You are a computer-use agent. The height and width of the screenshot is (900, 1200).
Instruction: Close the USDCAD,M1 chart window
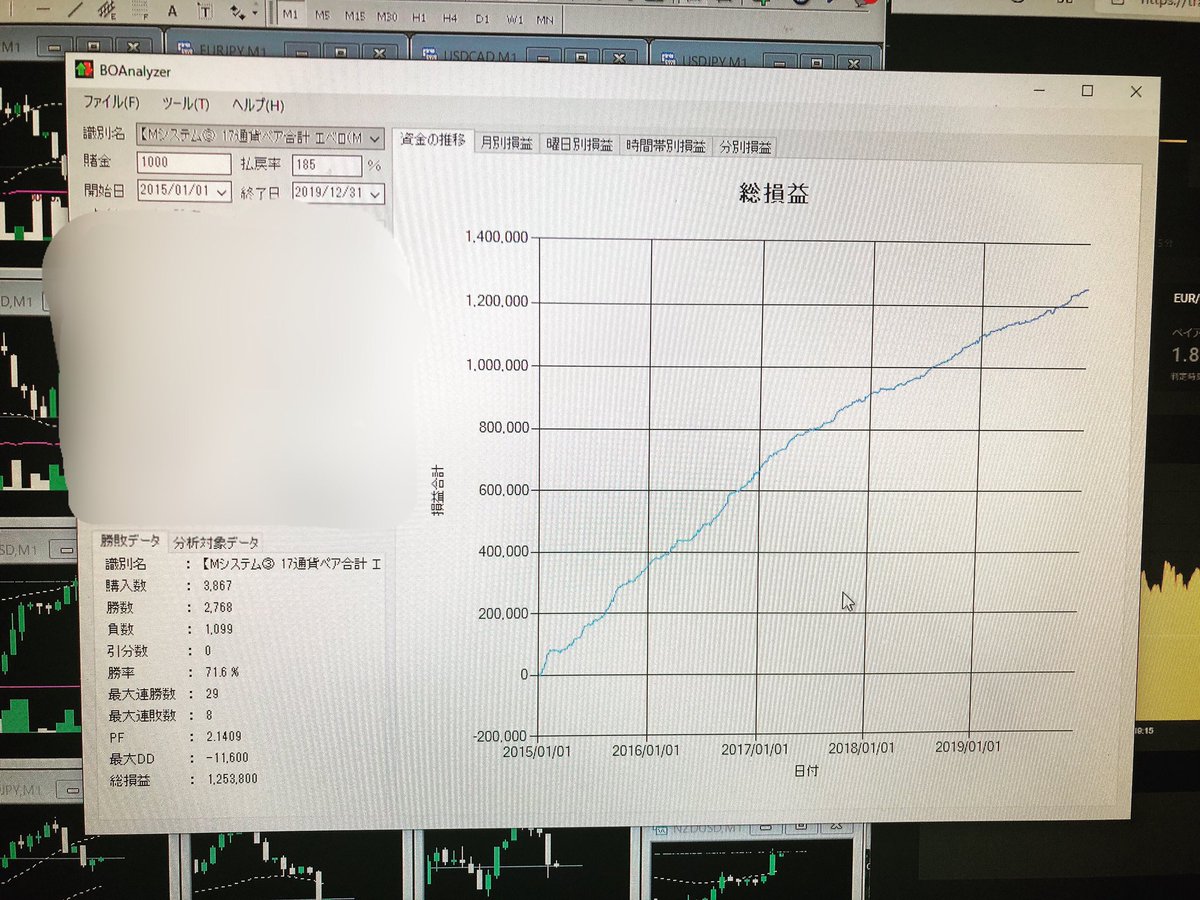click(x=620, y=56)
